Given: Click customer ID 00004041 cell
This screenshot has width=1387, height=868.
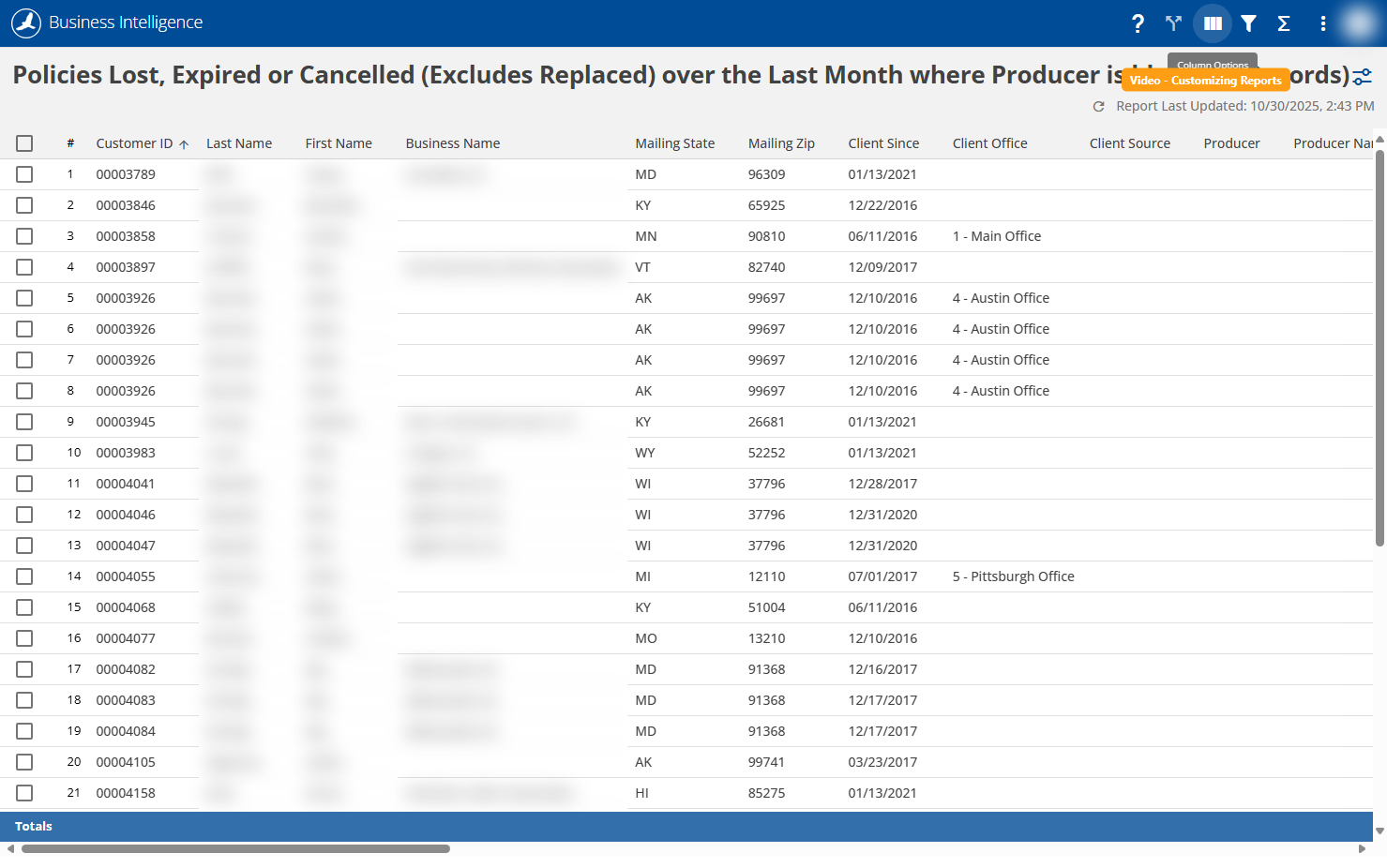Looking at the screenshot, I should 126,484.
